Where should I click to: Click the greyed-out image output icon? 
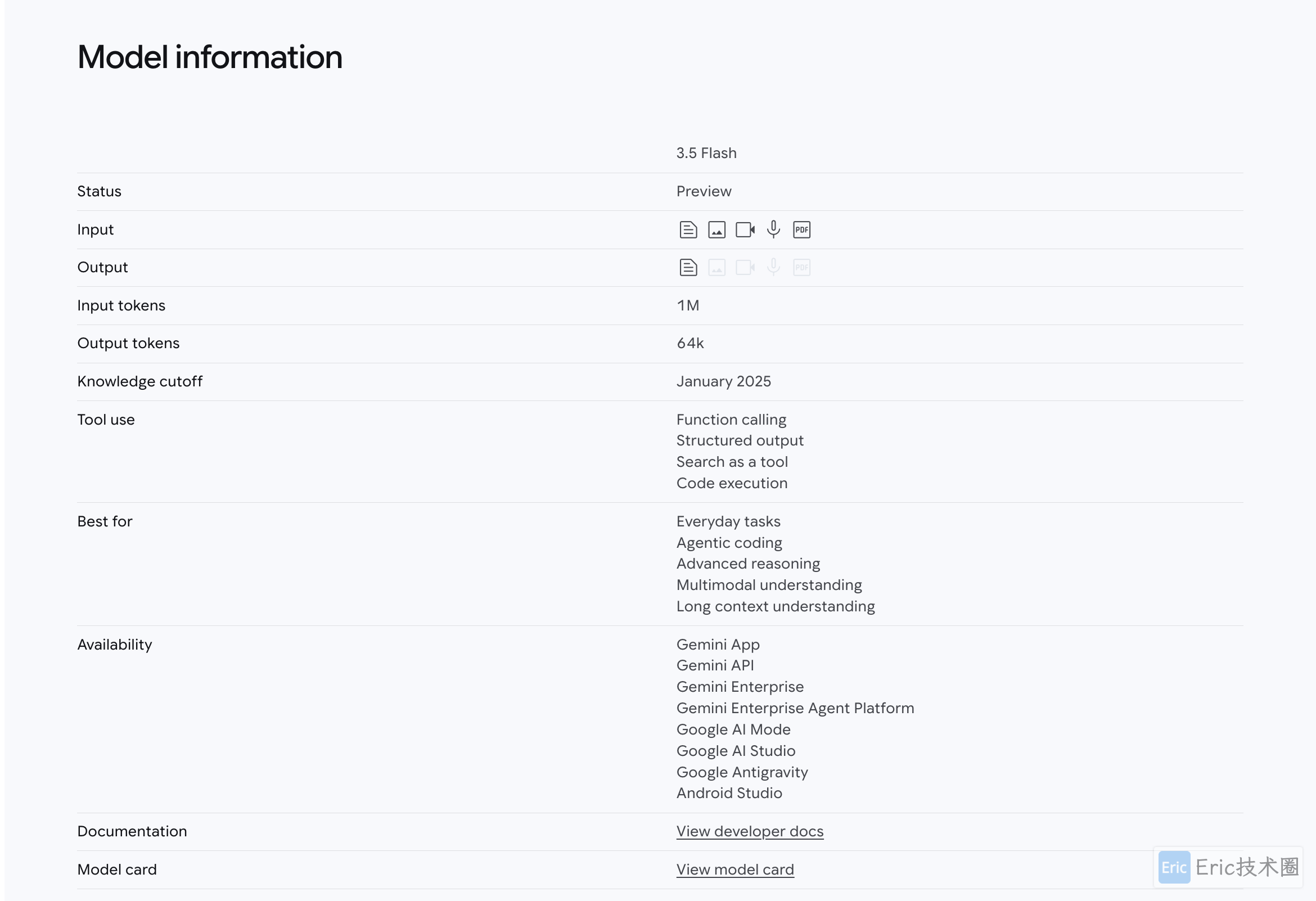click(716, 267)
